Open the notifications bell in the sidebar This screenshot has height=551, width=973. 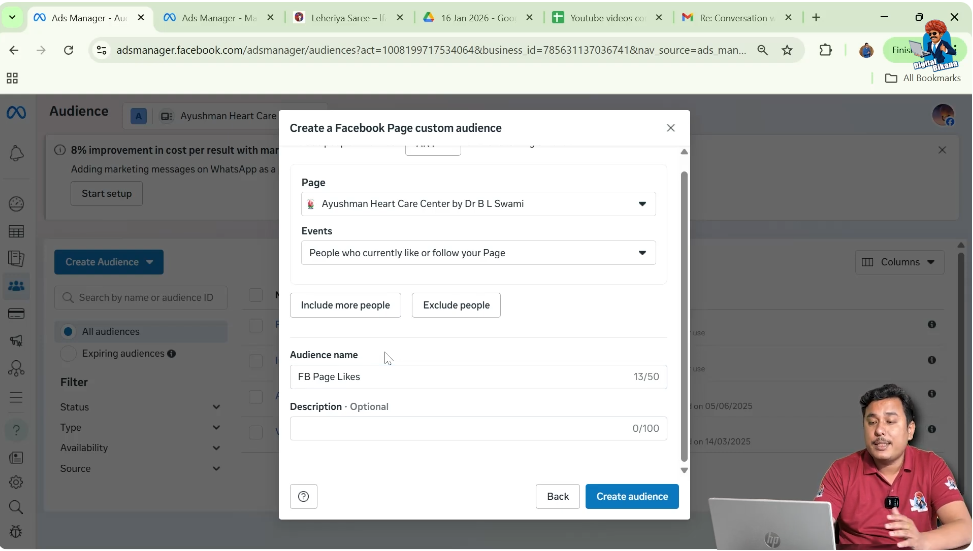click(x=16, y=153)
